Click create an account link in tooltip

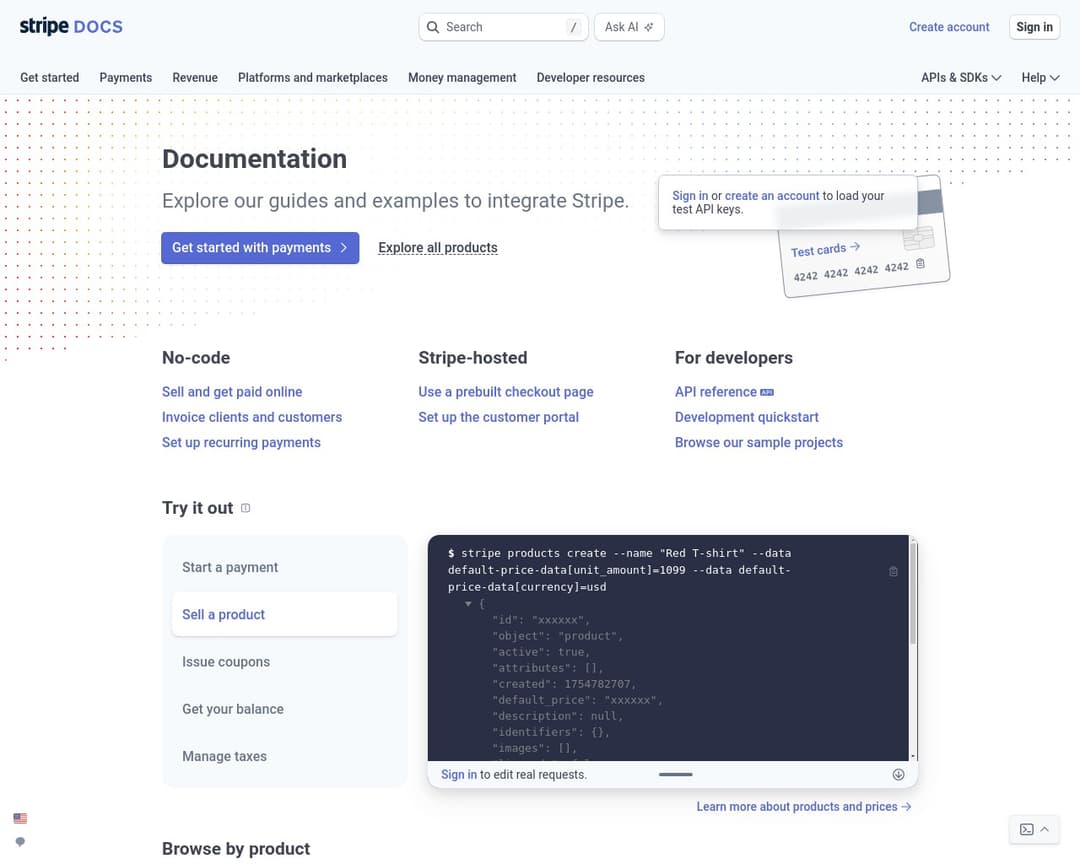pos(771,196)
